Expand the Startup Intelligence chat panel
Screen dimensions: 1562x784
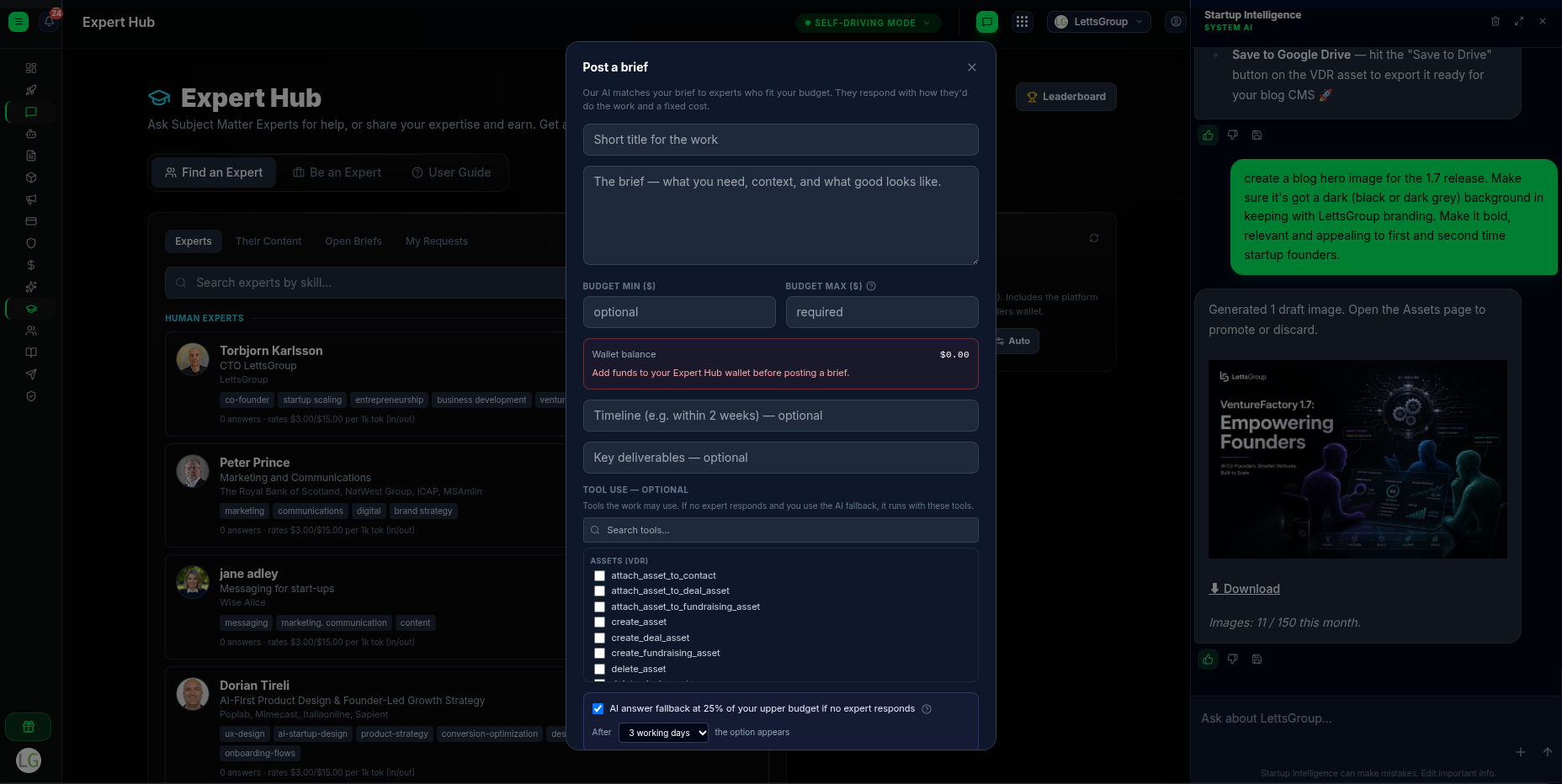pos(1519,21)
